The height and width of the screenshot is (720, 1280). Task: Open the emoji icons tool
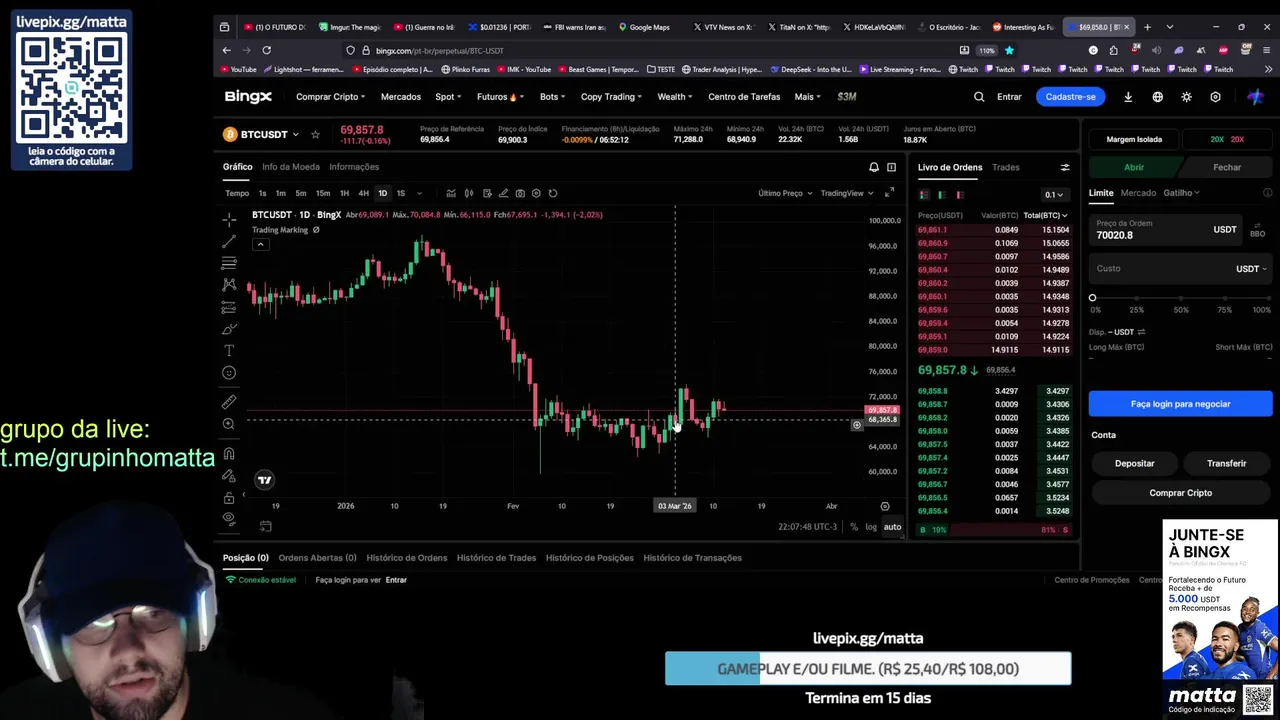[x=229, y=373]
